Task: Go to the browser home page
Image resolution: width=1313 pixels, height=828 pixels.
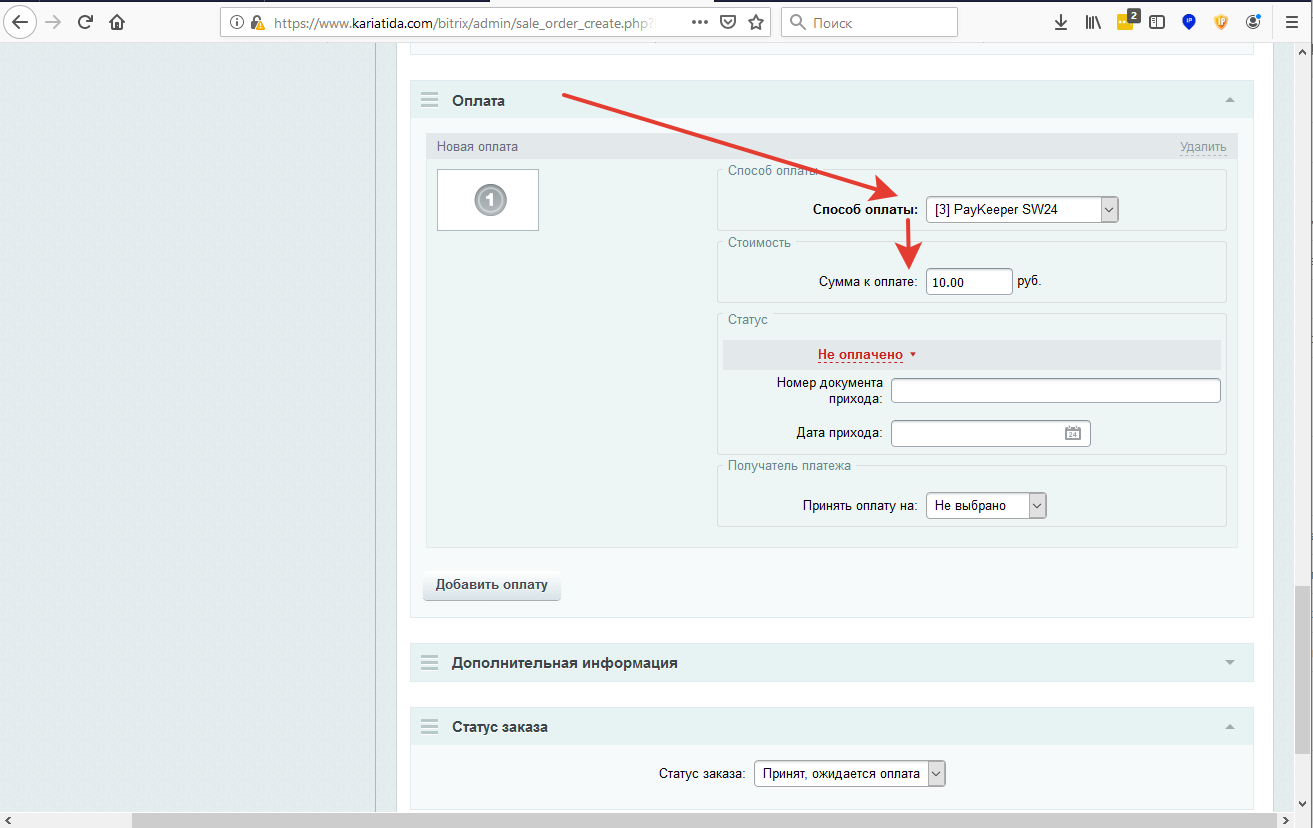Action: pyautogui.click(x=117, y=22)
